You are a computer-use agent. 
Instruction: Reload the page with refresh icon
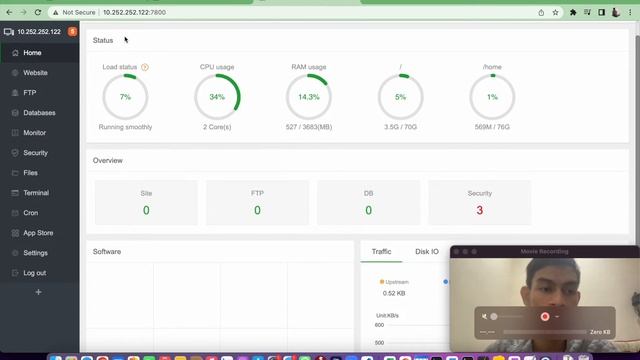click(x=38, y=12)
